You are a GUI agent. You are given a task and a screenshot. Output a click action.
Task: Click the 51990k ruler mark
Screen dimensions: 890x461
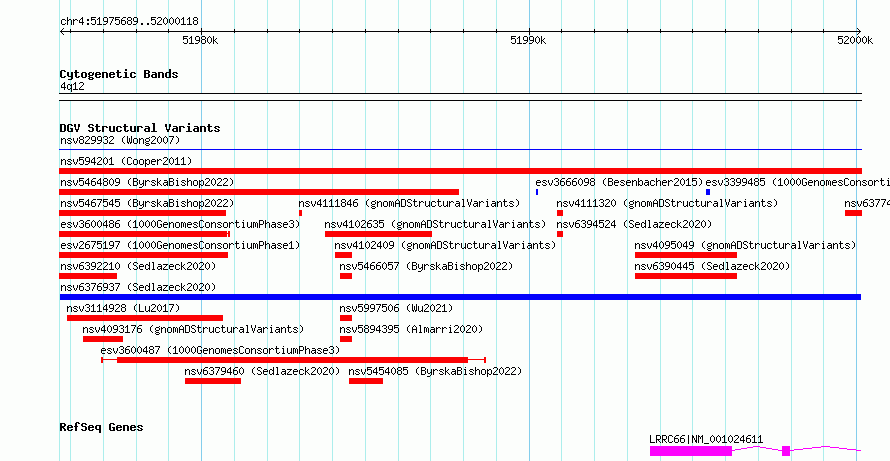[528, 40]
